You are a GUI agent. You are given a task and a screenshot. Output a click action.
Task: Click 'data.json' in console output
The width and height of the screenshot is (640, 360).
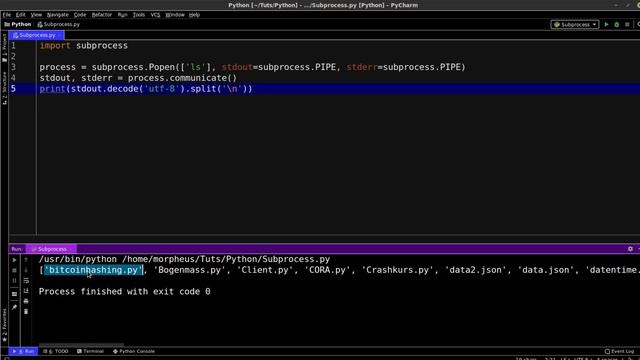click(x=546, y=270)
